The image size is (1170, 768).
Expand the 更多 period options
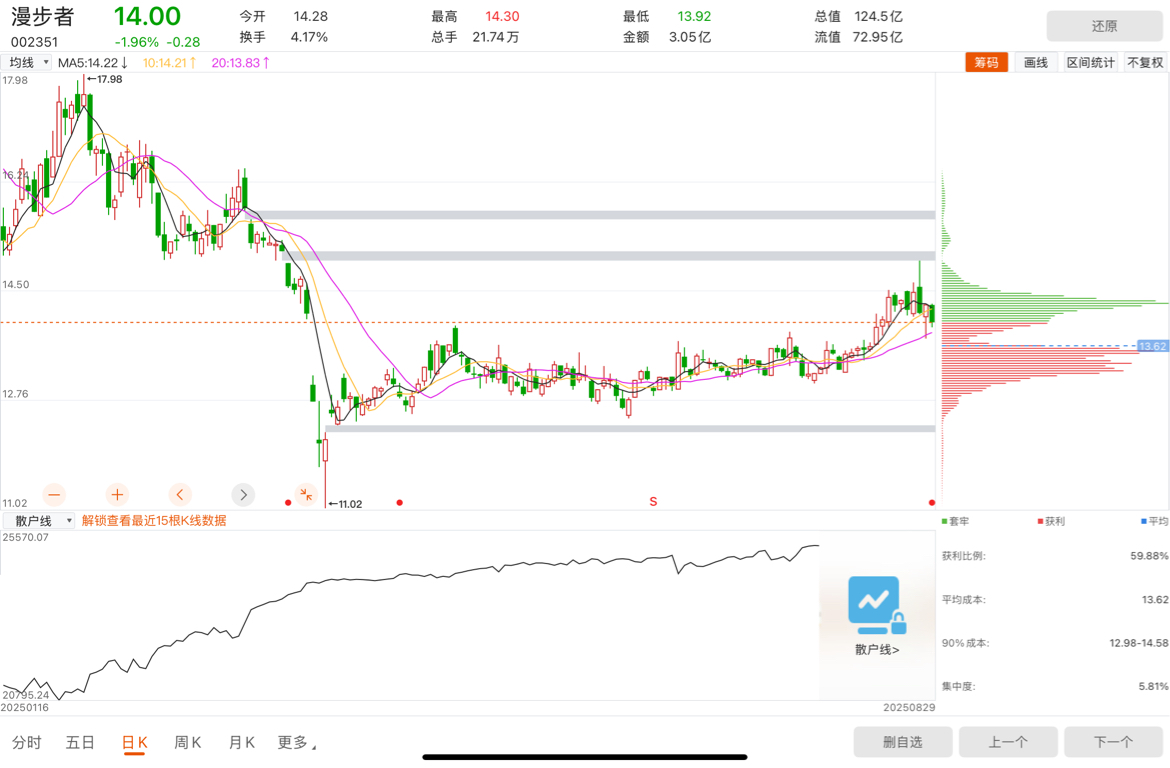pyautogui.click(x=297, y=743)
